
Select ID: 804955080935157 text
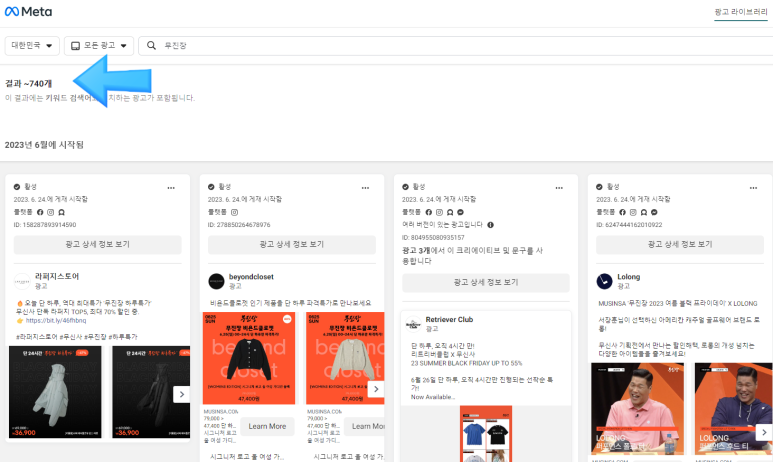433,238
